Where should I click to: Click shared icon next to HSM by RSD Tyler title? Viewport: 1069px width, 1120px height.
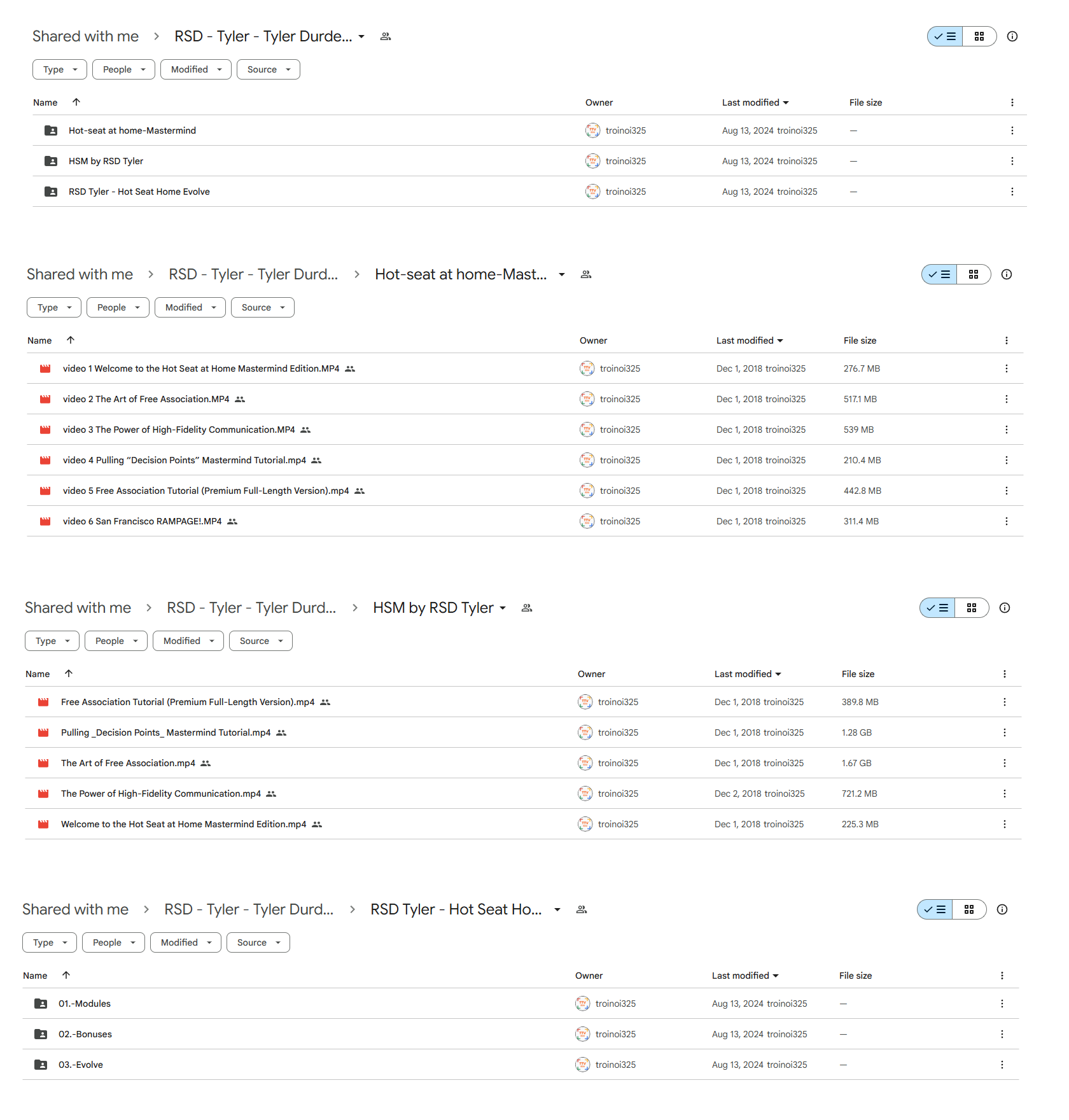(x=526, y=608)
